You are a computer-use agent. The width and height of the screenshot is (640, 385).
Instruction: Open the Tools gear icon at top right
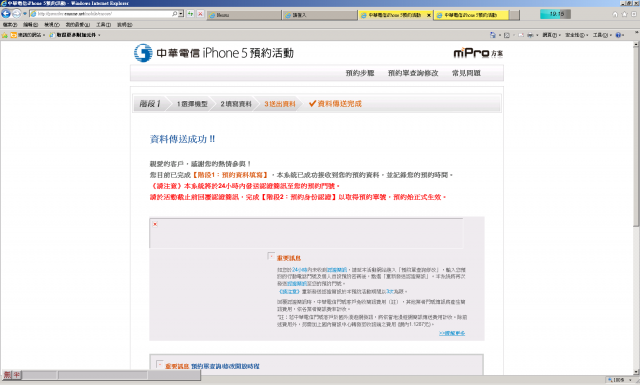click(x=634, y=14)
